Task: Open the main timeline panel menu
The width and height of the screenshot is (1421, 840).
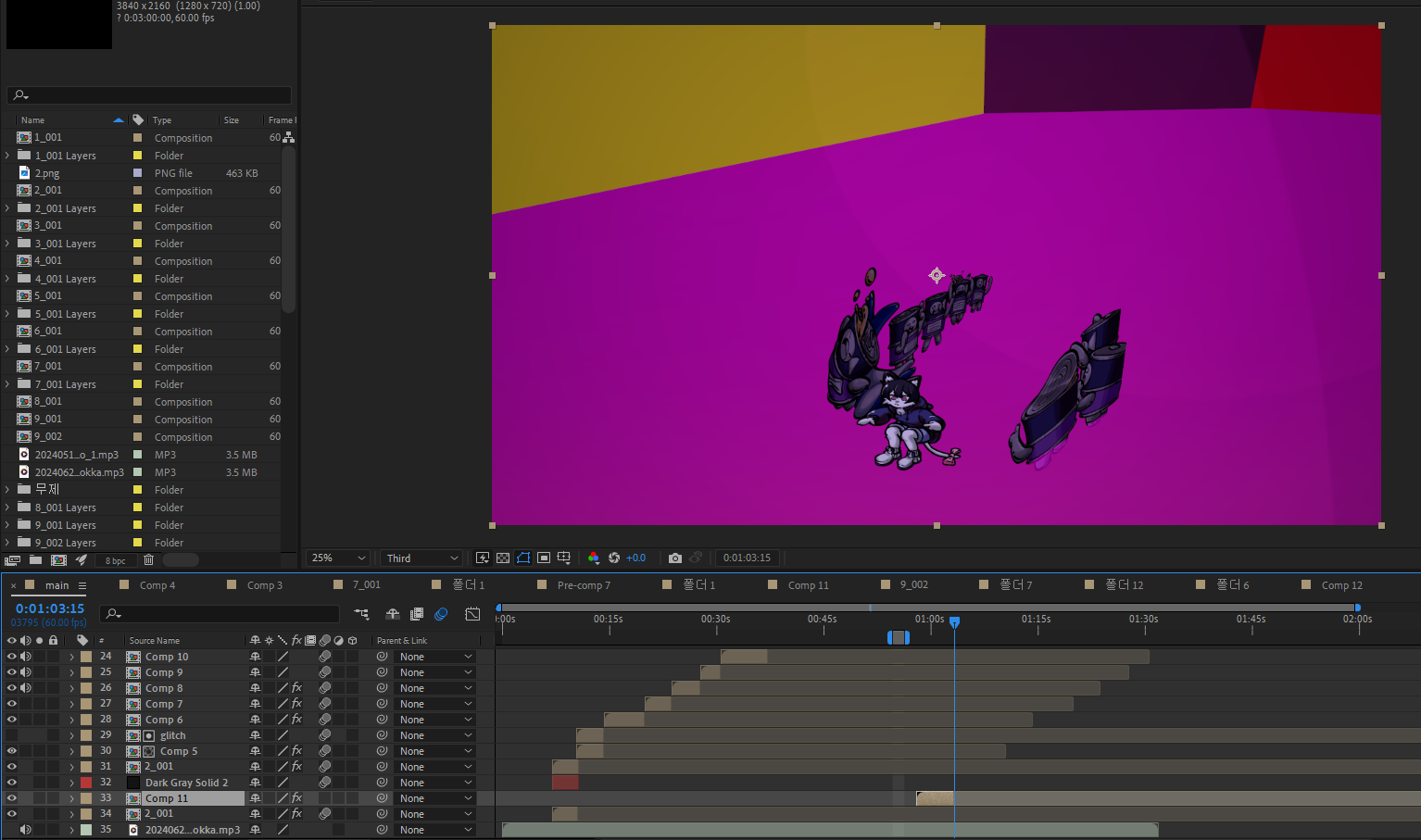Action: click(82, 585)
